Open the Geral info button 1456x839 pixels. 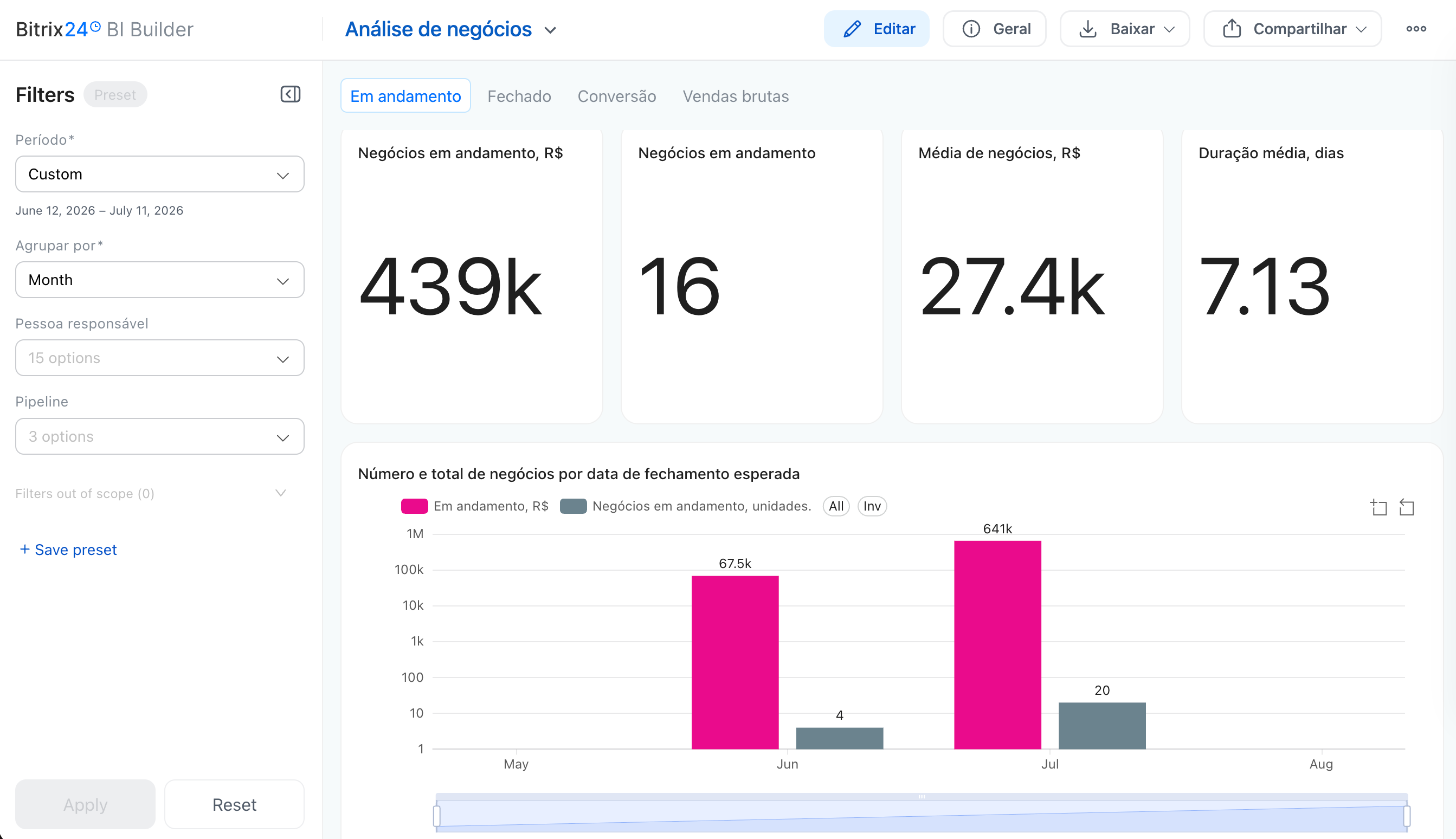(995, 29)
